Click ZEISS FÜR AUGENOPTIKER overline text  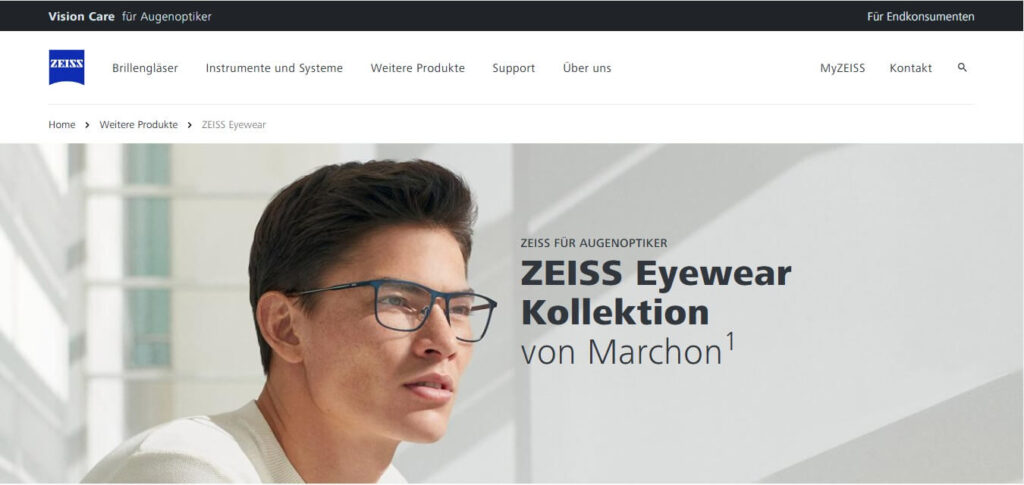click(594, 243)
